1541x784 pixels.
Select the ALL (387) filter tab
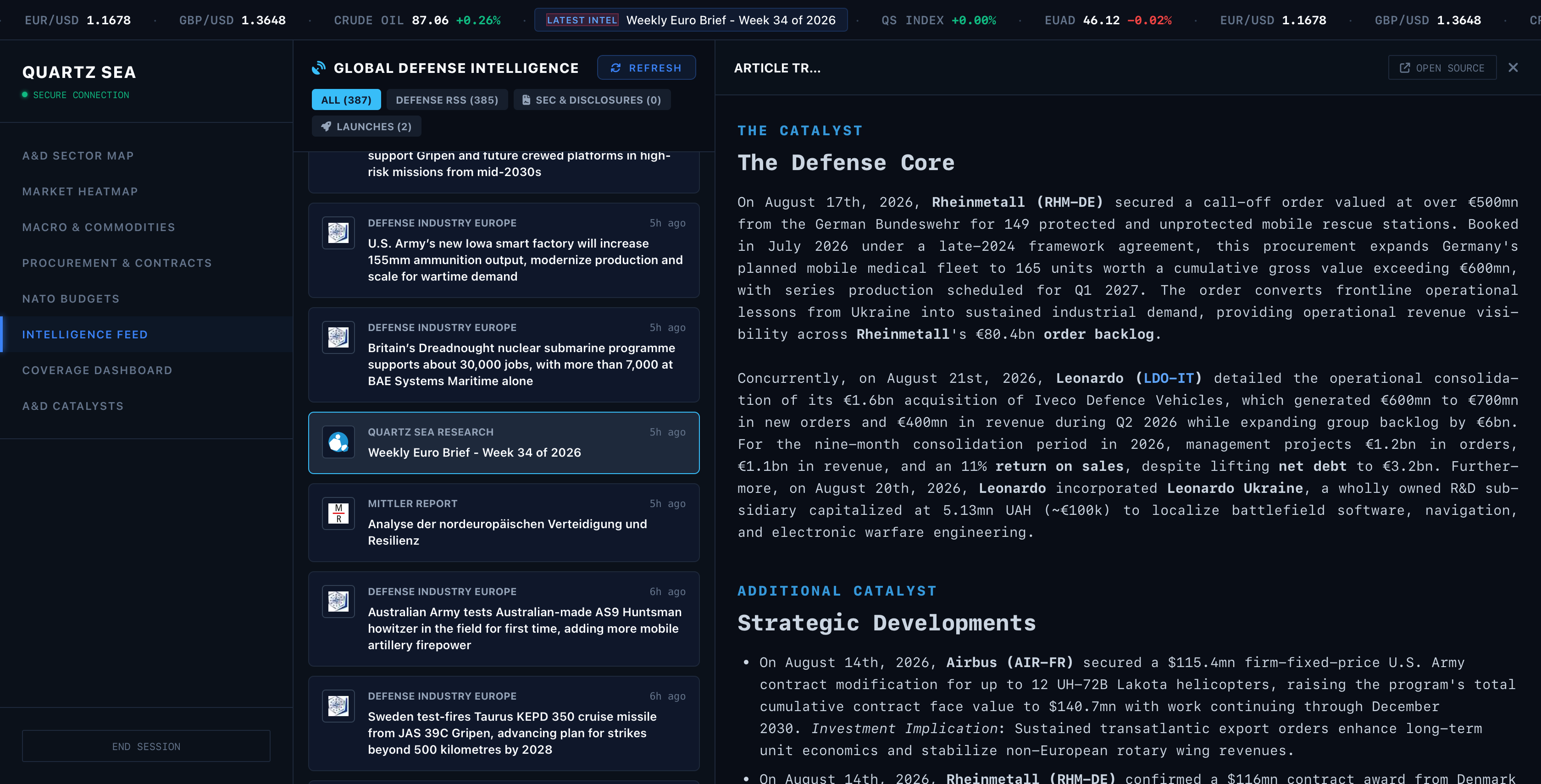346,100
